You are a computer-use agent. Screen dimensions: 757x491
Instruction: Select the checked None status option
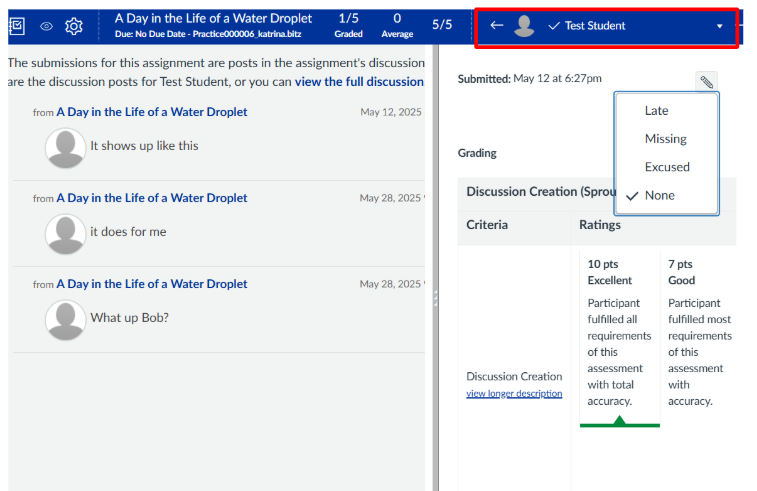pyautogui.click(x=659, y=195)
